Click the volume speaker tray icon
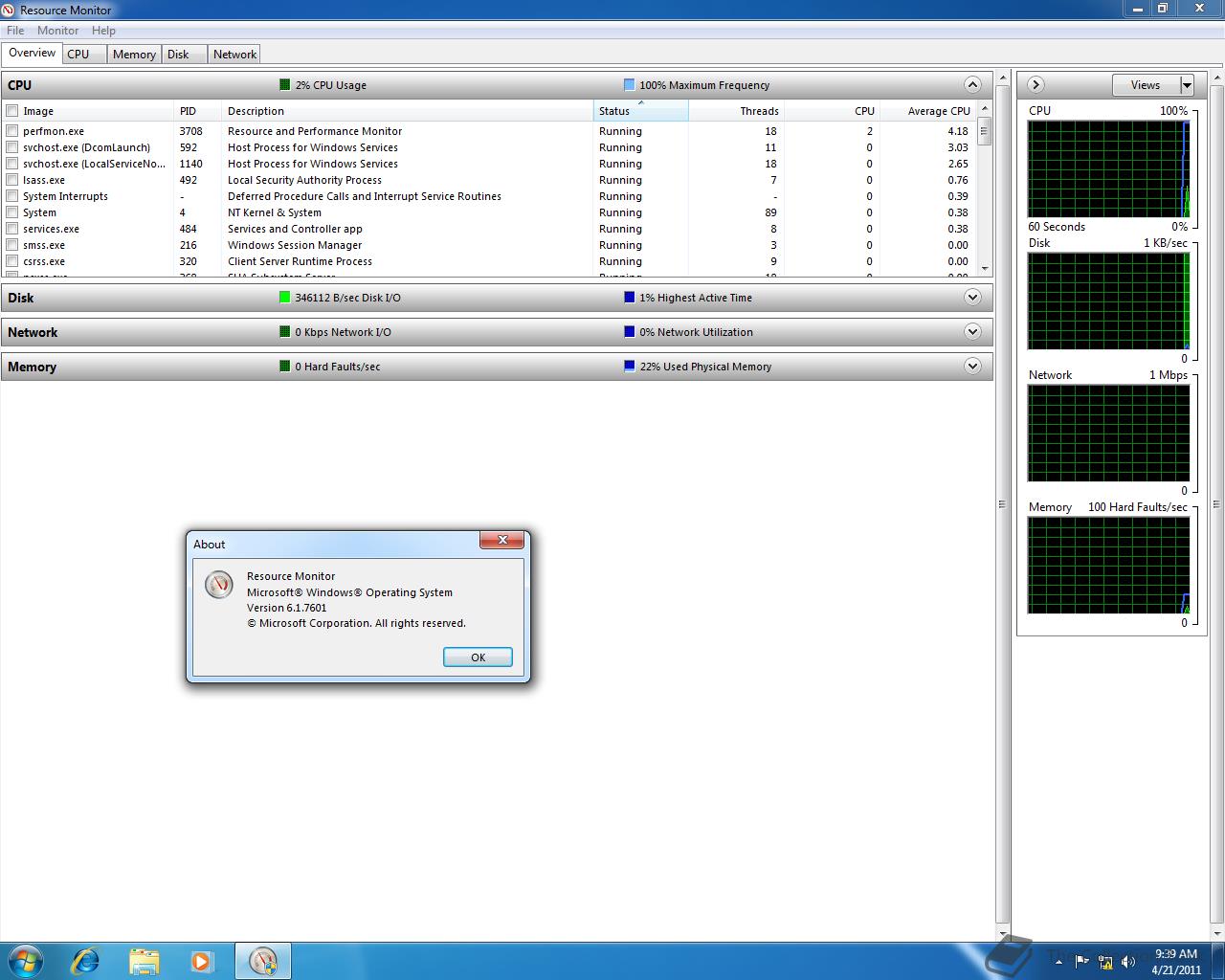Viewport: 1225px width, 980px height. [x=1128, y=961]
